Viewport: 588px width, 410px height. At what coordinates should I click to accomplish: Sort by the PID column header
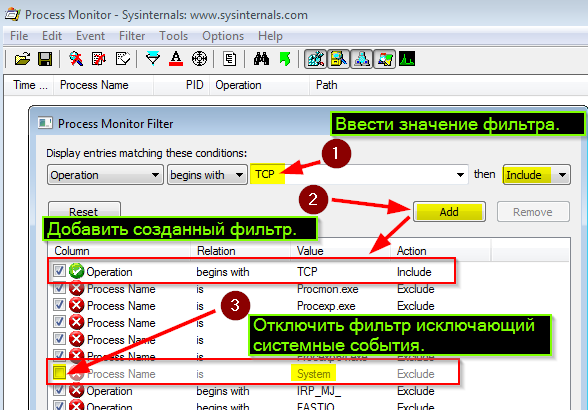point(182,85)
